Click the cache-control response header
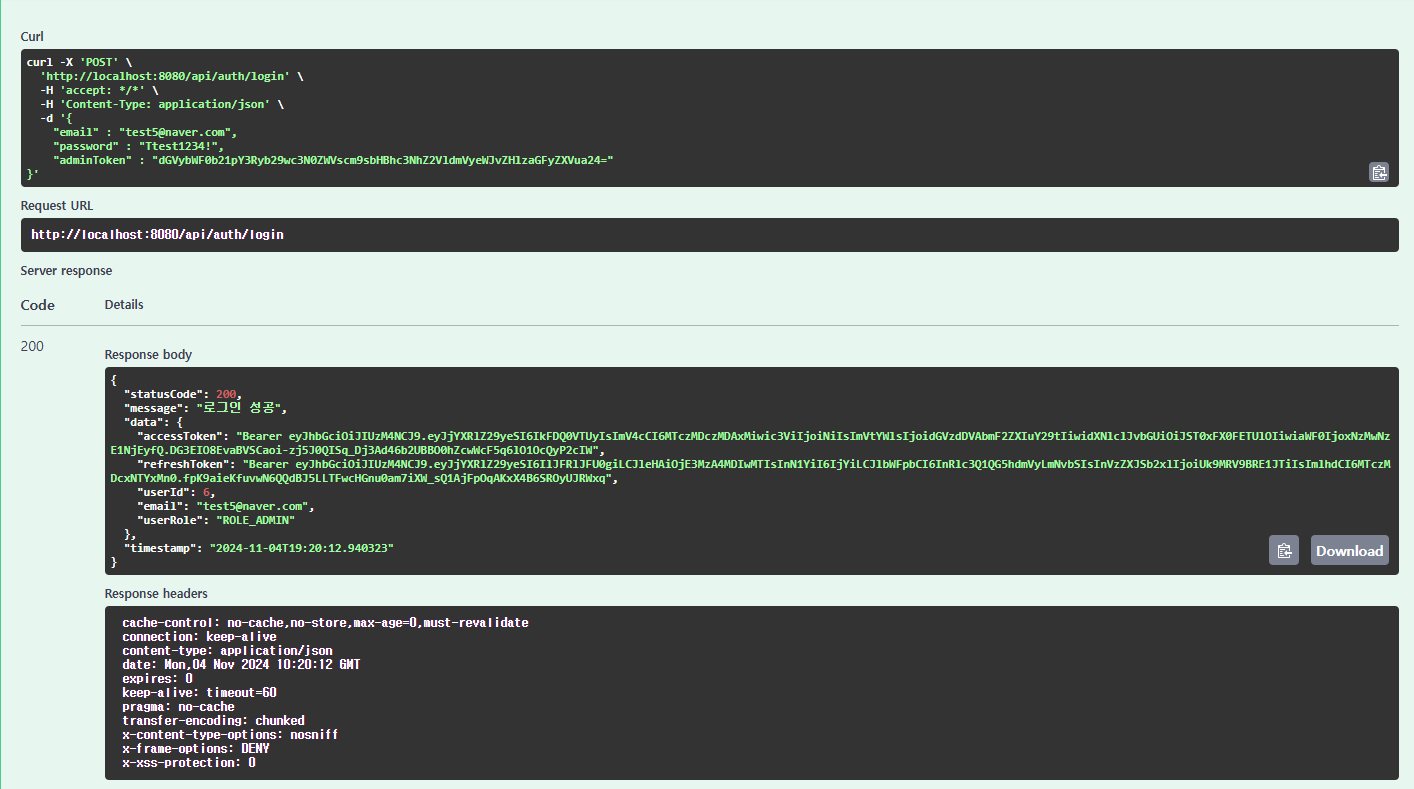 point(325,622)
